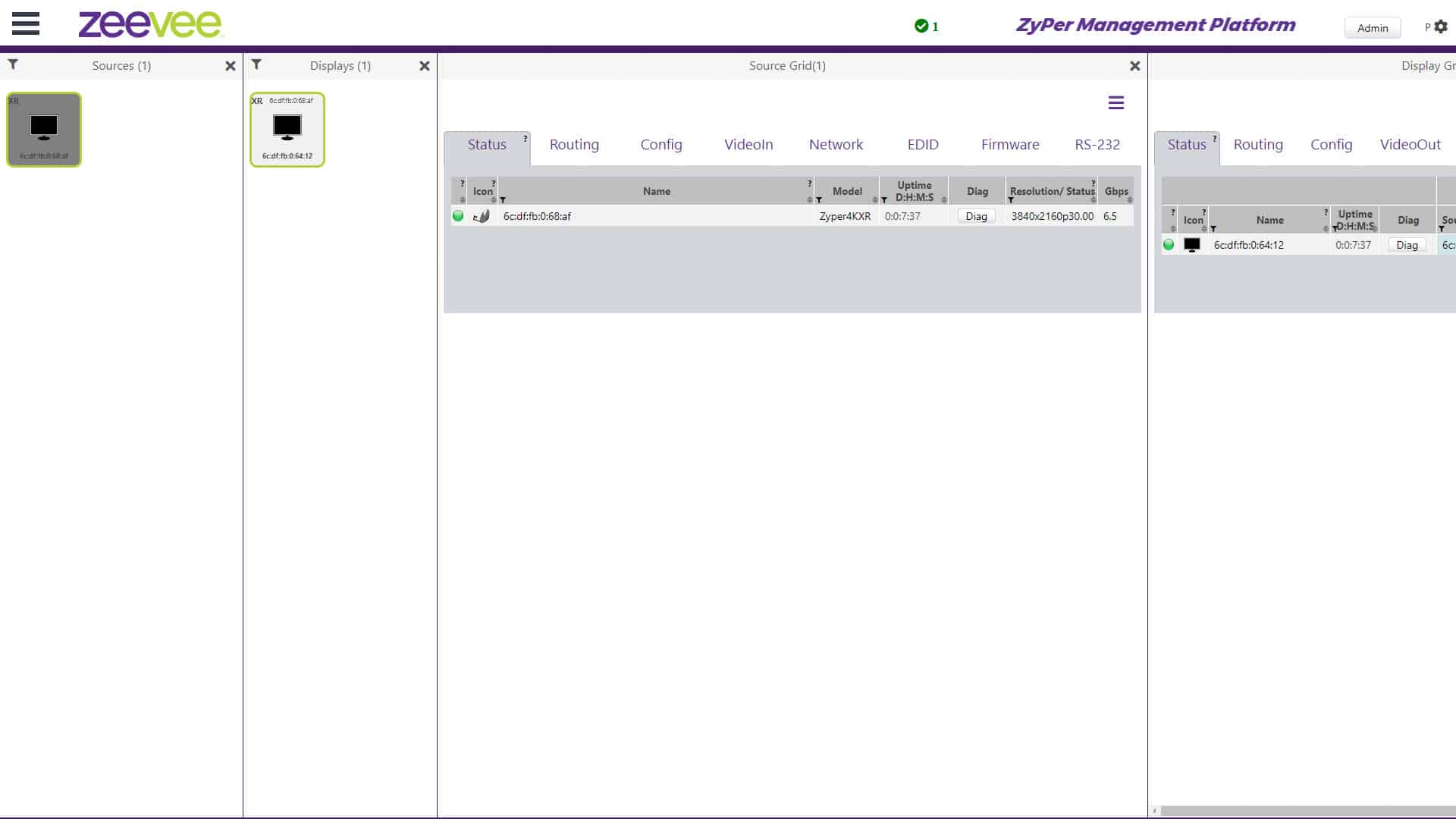Screen dimensions: 1456x819
Task: Click the Display Grid horizontal scrollbar
Action: [x=1304, y=811]
